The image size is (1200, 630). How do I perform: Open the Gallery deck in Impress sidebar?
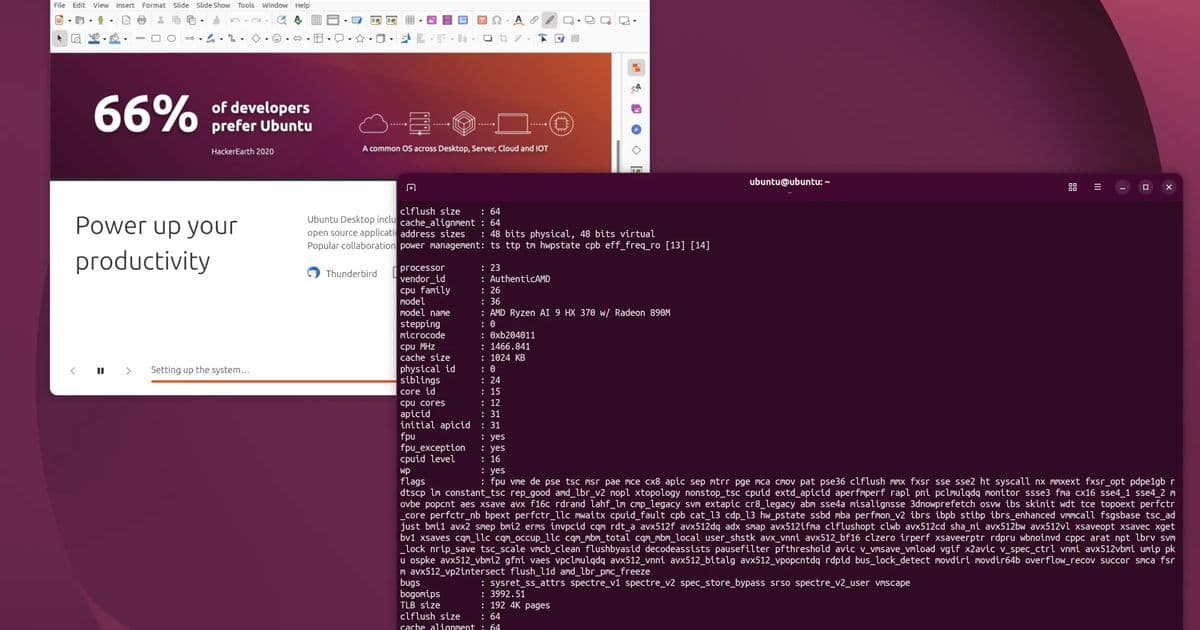636,109
